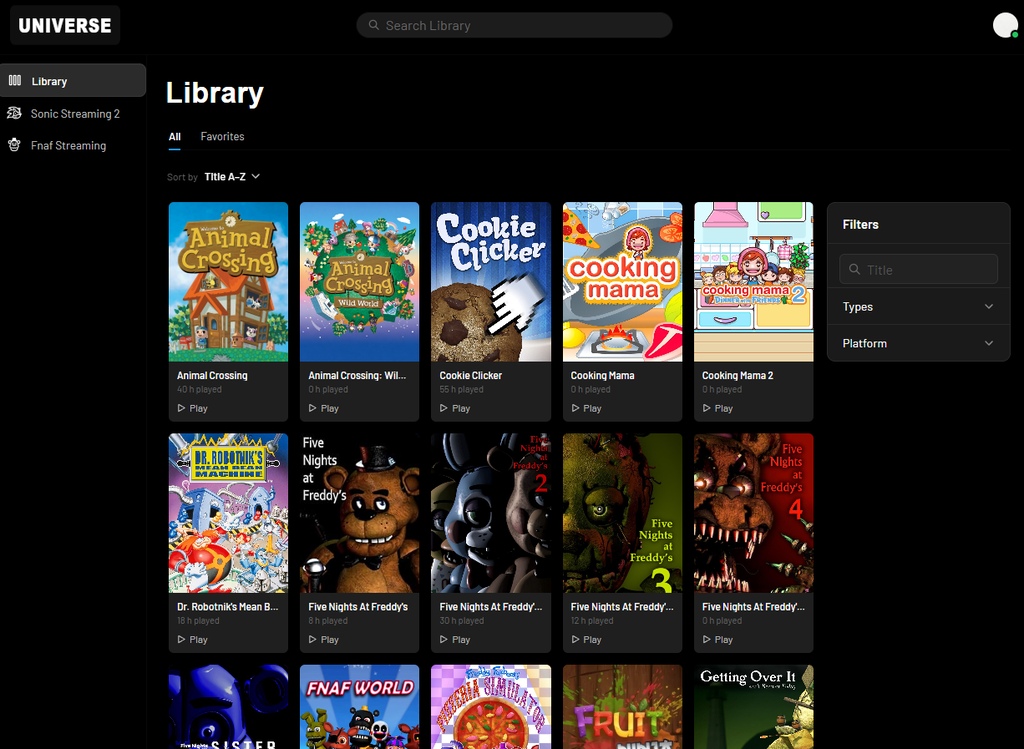The height and width of the screenshot is (749, 1024).
Task: Open the Library sidebar icon
Action: tap(14, 81)
